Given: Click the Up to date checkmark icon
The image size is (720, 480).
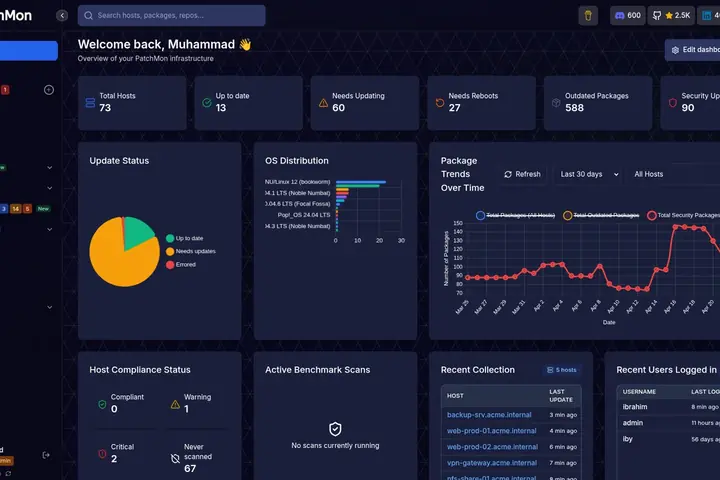Looking at the screenshot, I should tap(207, 102).
